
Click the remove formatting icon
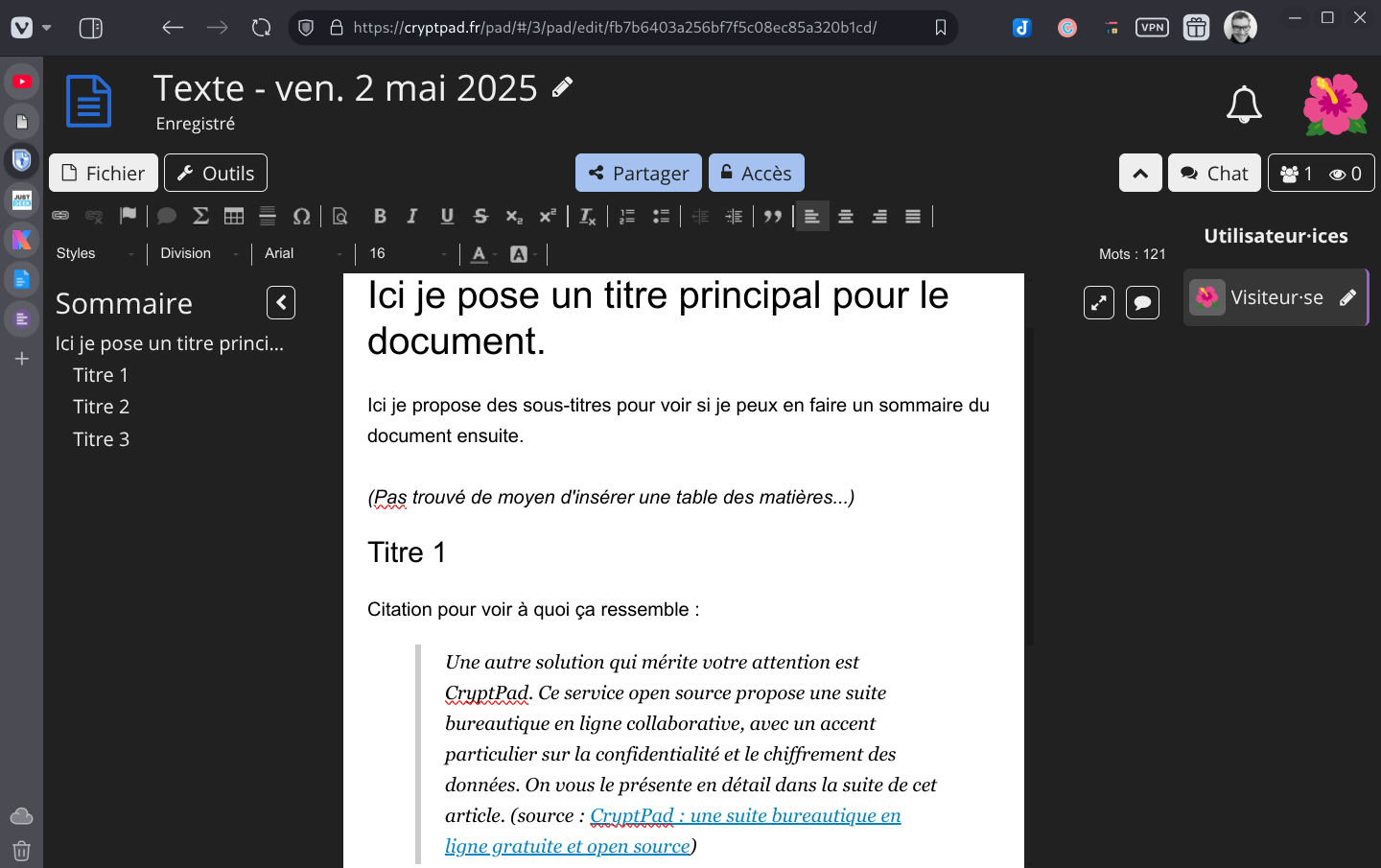(x=588, y=216)
